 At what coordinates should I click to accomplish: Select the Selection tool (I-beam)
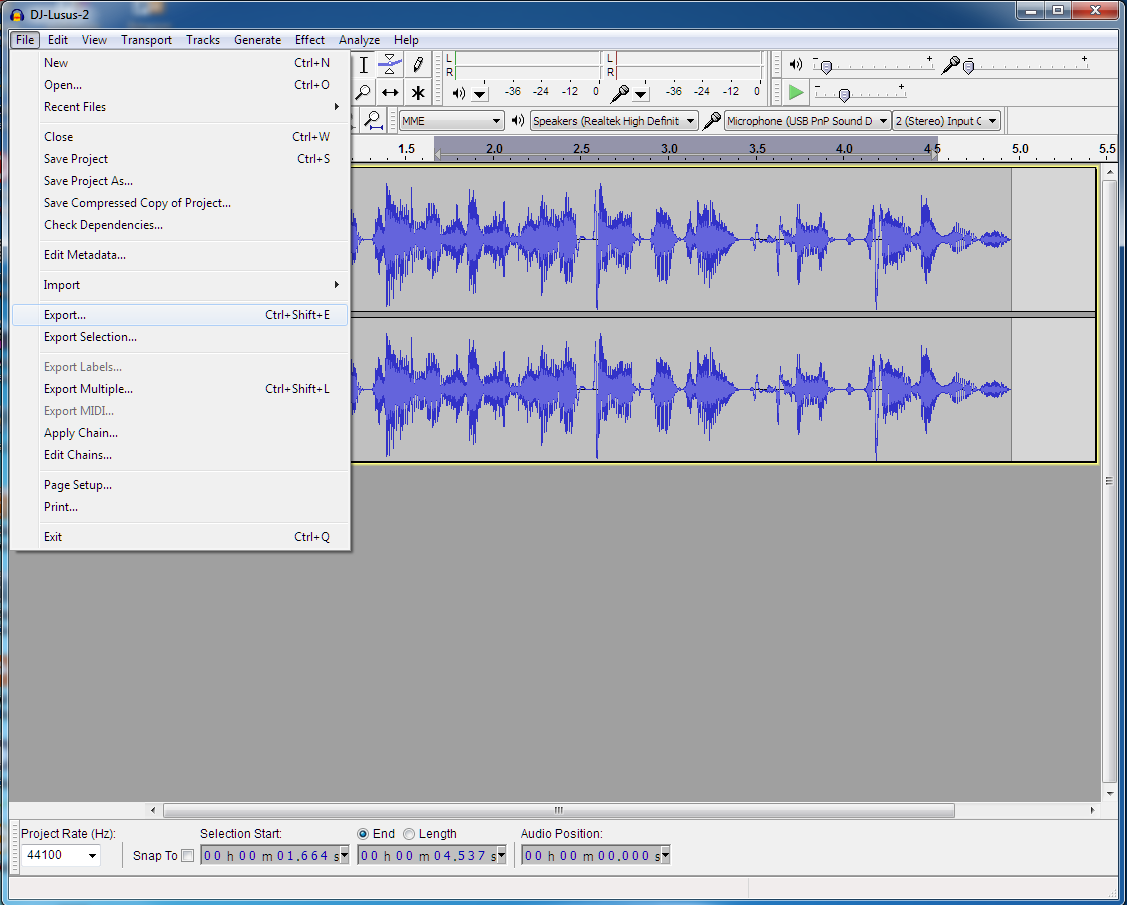coord(364,64)
